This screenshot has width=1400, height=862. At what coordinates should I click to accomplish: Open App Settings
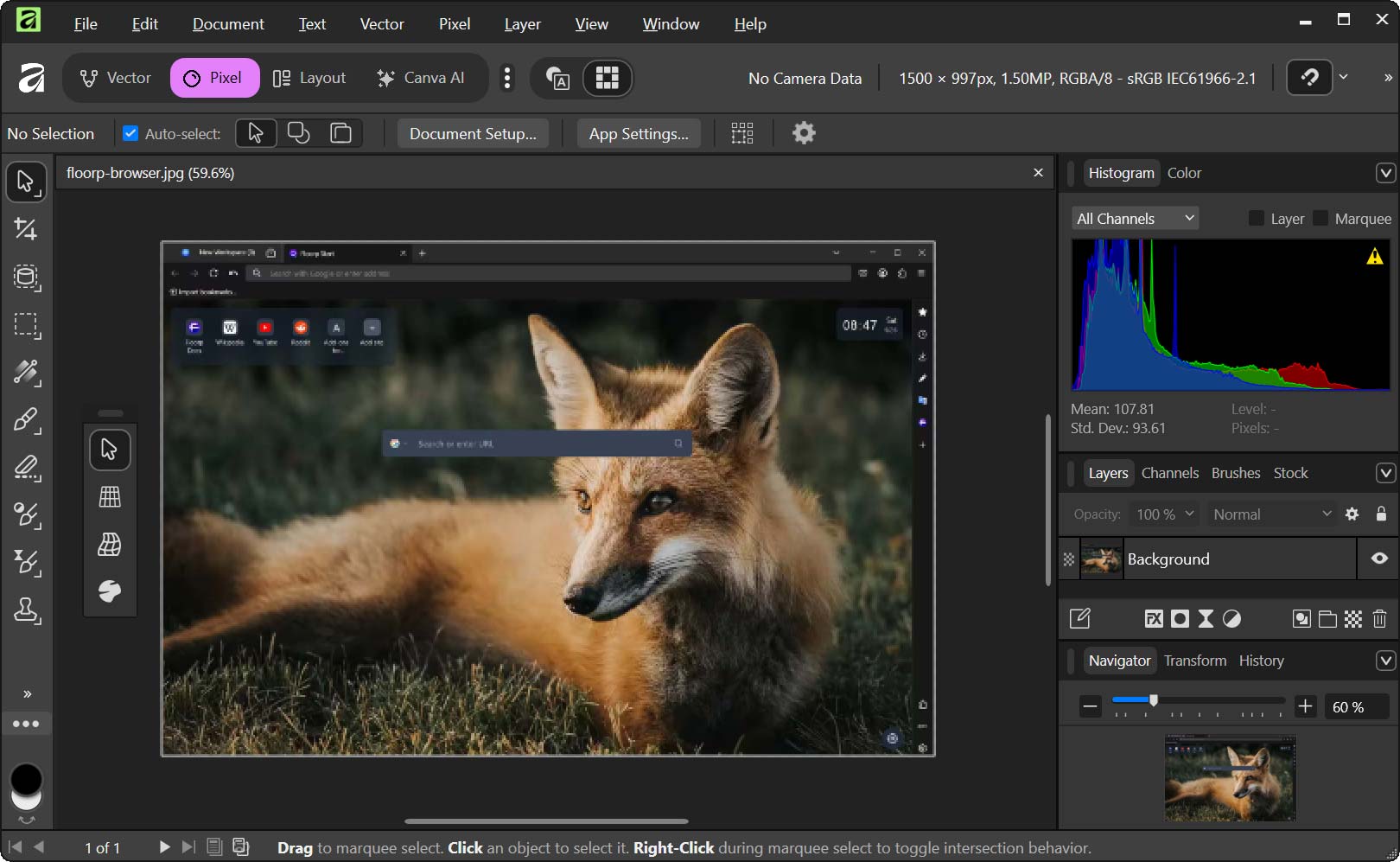click(639, 133)
